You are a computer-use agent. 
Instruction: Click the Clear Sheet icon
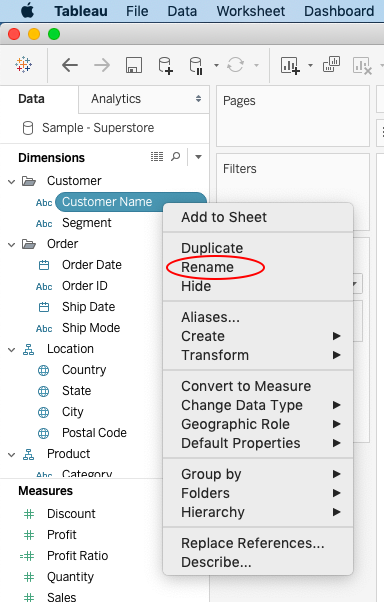(x=362, y=65)
